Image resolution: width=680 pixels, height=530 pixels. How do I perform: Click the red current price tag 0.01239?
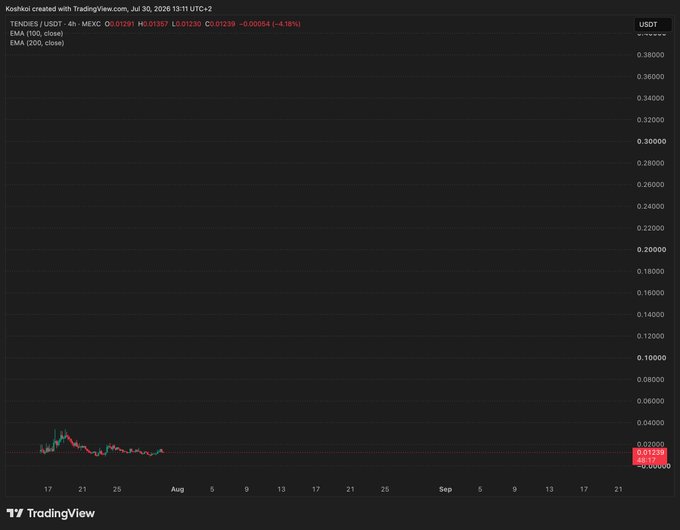[x=650, y=452]
